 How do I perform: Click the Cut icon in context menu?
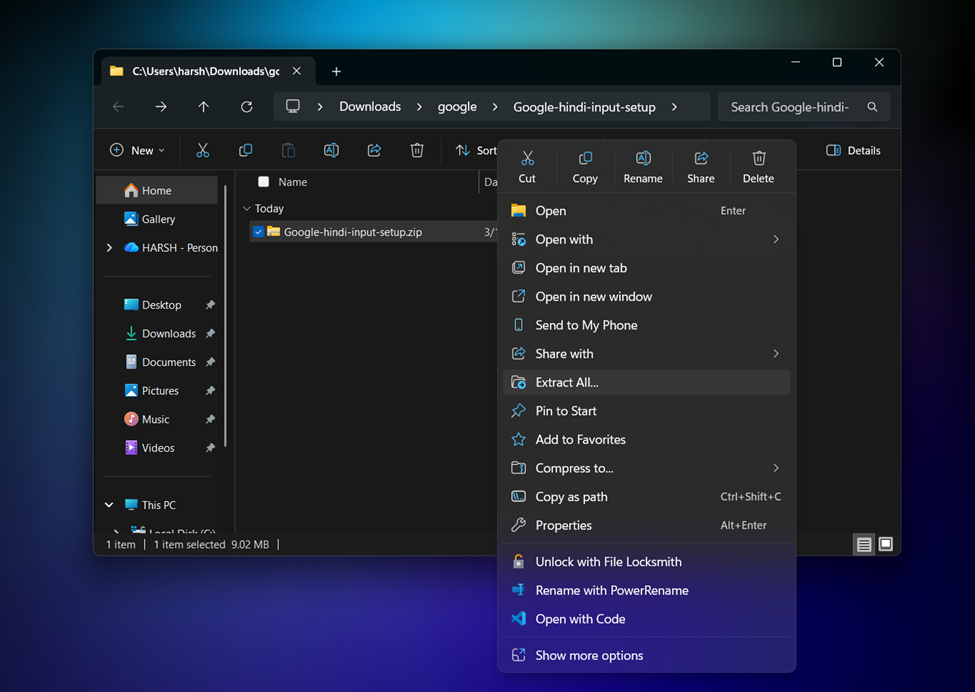coord(527,159)
